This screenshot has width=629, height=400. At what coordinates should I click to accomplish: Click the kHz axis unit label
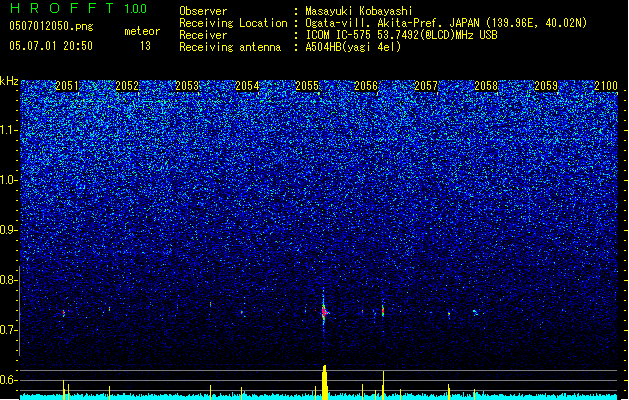point(9,81)
